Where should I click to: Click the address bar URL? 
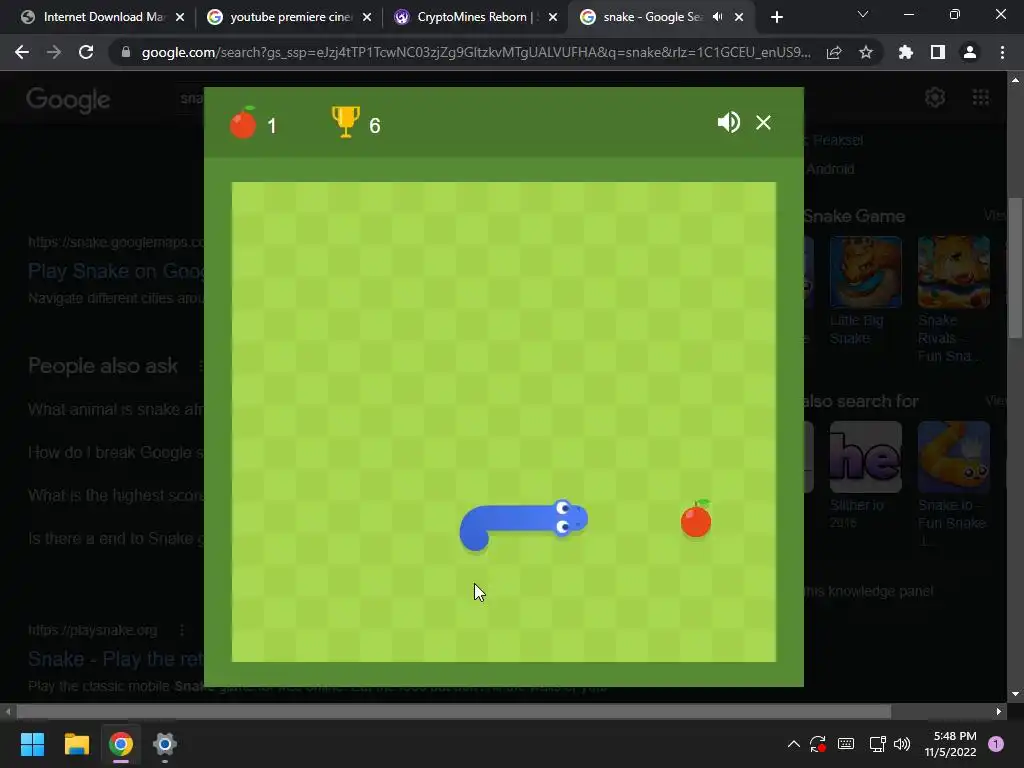click(476, 52)
